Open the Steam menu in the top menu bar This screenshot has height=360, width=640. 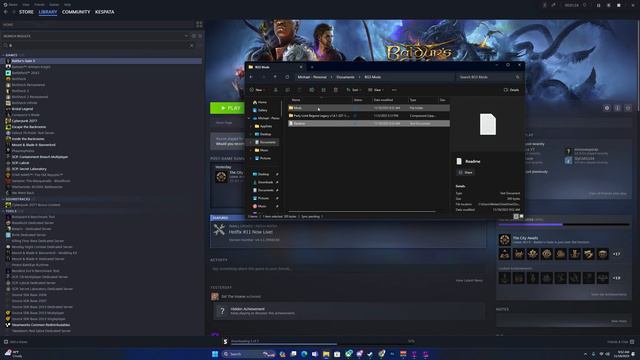13,4
